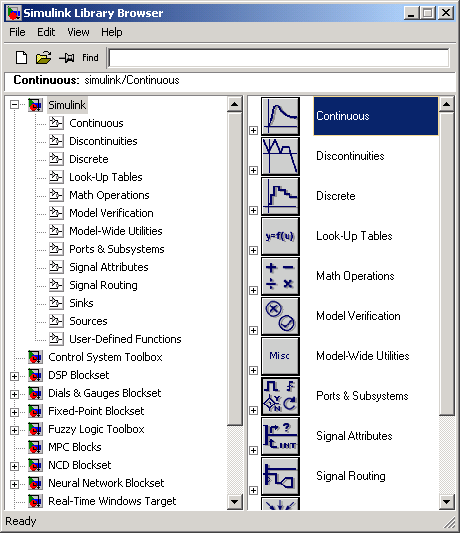
Task: Click the Fixed-Point Blockset library icon
Action: click(35, 411)
